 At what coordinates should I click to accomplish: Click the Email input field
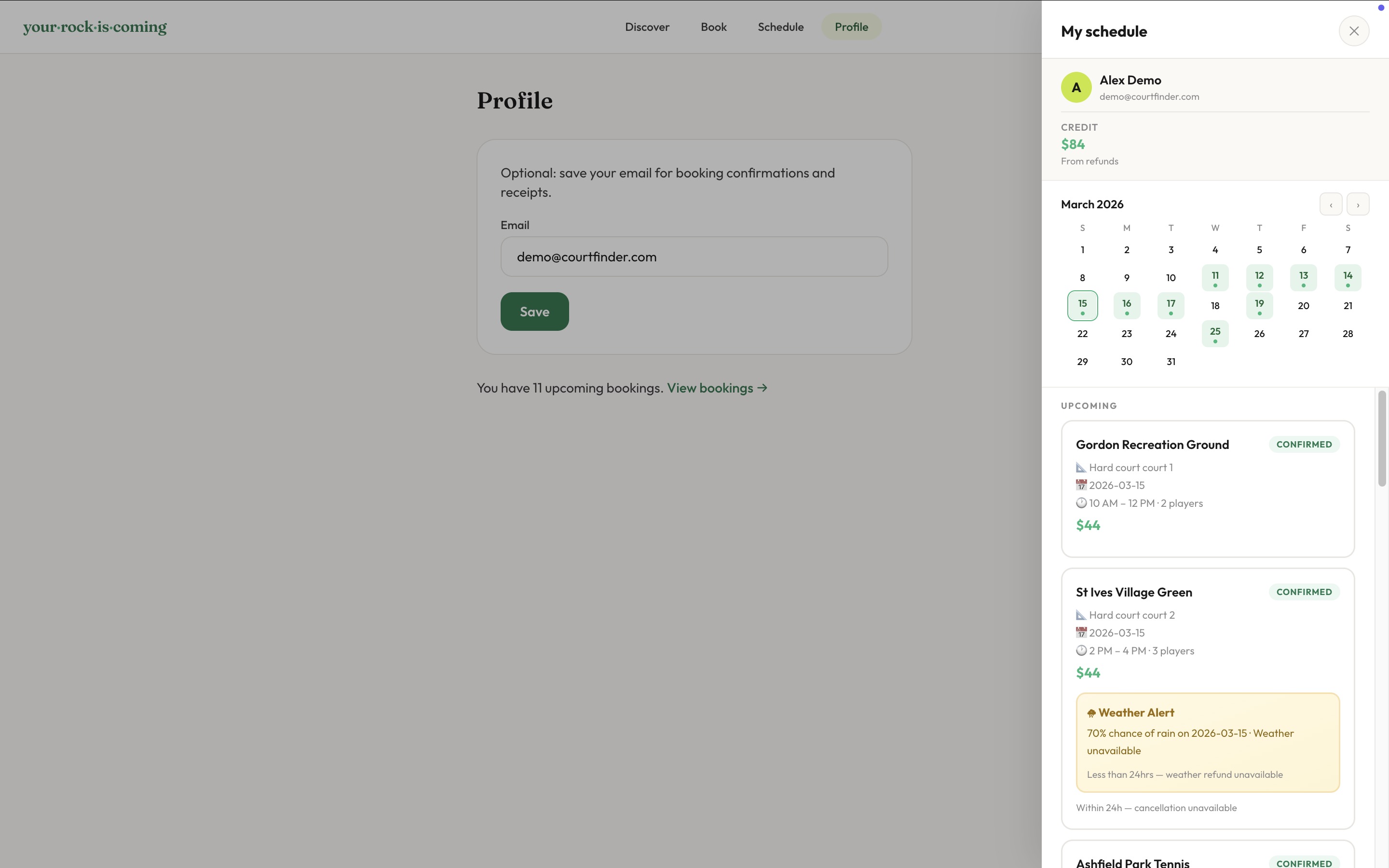[x=694, y=257]
